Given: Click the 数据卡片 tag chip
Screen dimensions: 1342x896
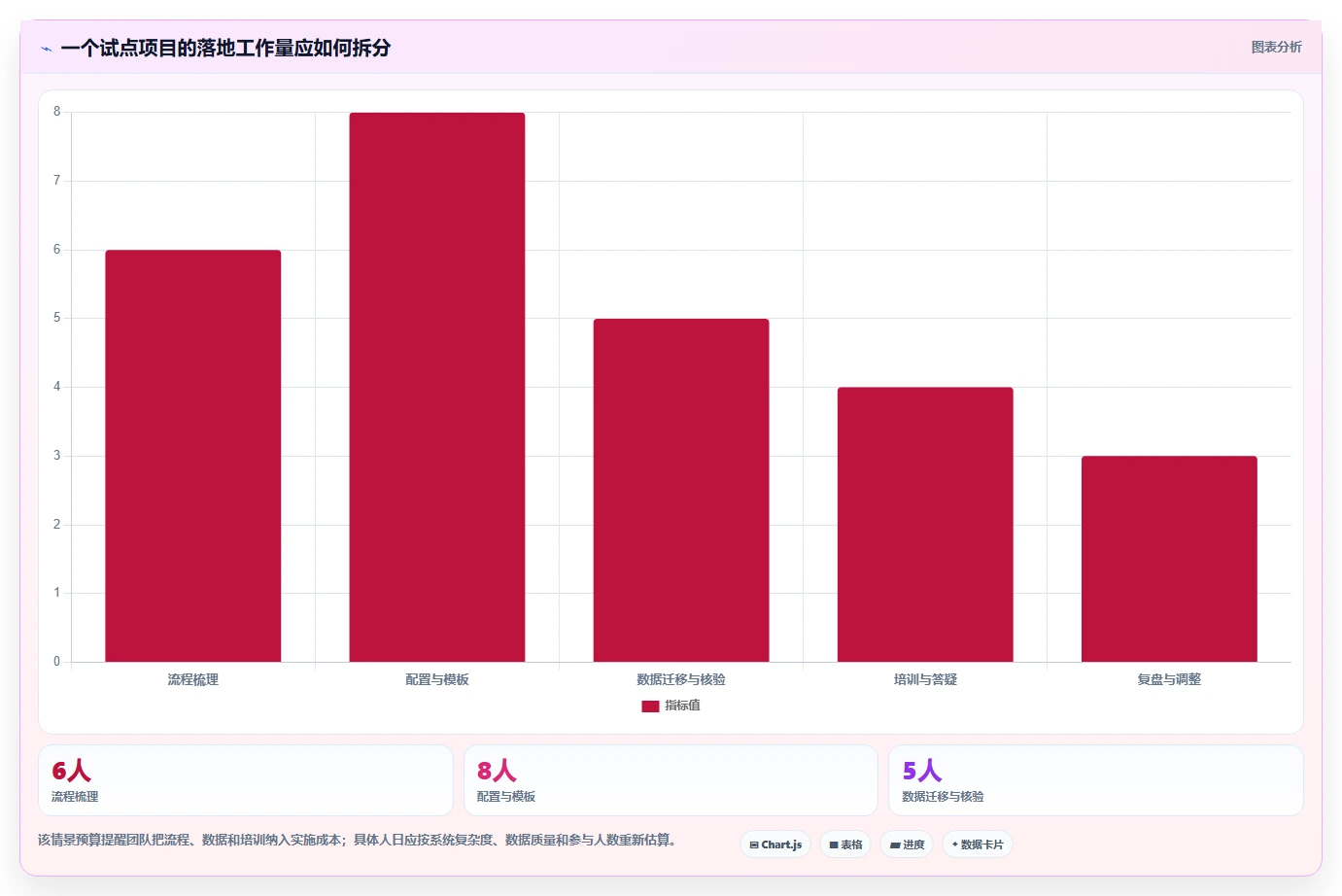Looking at the screenshot, I should [978, 844].
